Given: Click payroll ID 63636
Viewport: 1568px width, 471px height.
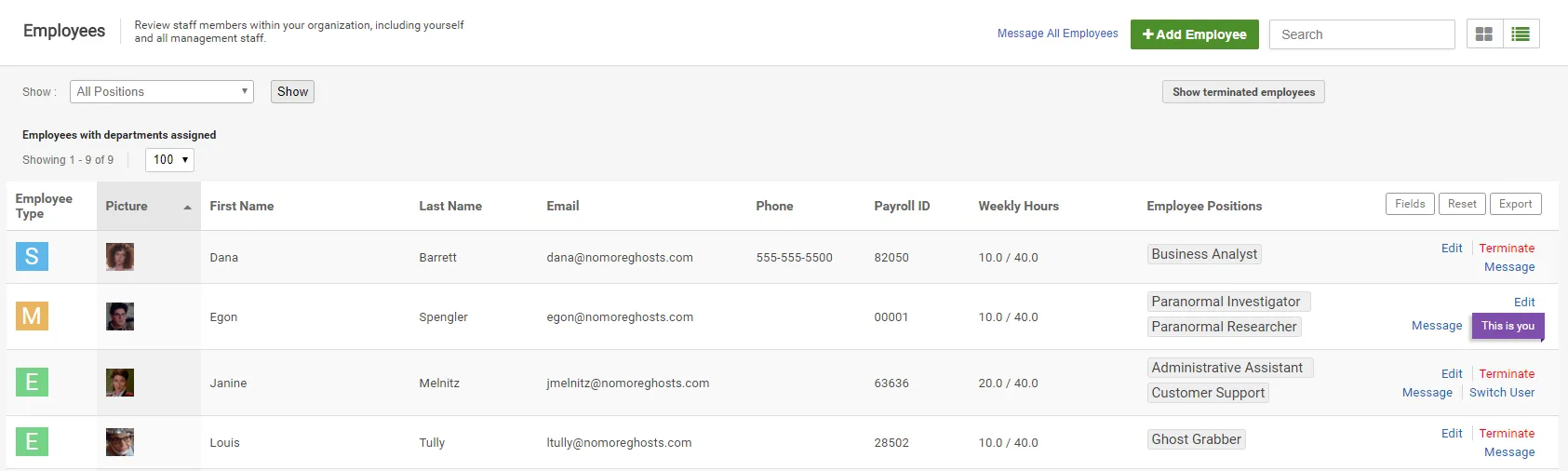Looking at the screenshot, I should 891,383.
